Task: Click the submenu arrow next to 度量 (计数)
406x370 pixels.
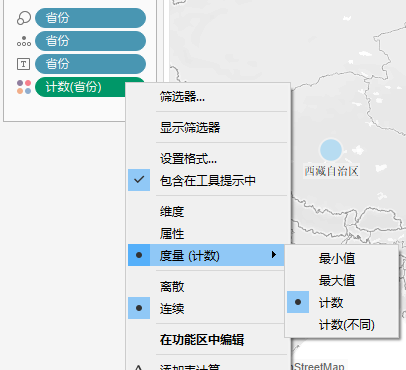Action: 274,255
